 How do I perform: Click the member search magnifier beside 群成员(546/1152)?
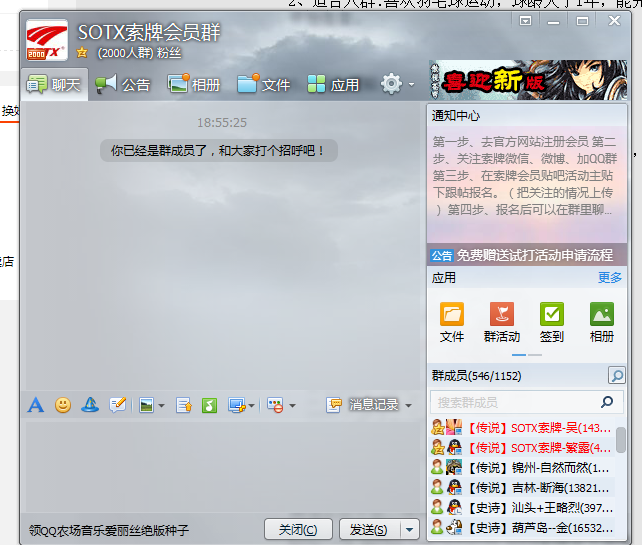coord(617,375)
